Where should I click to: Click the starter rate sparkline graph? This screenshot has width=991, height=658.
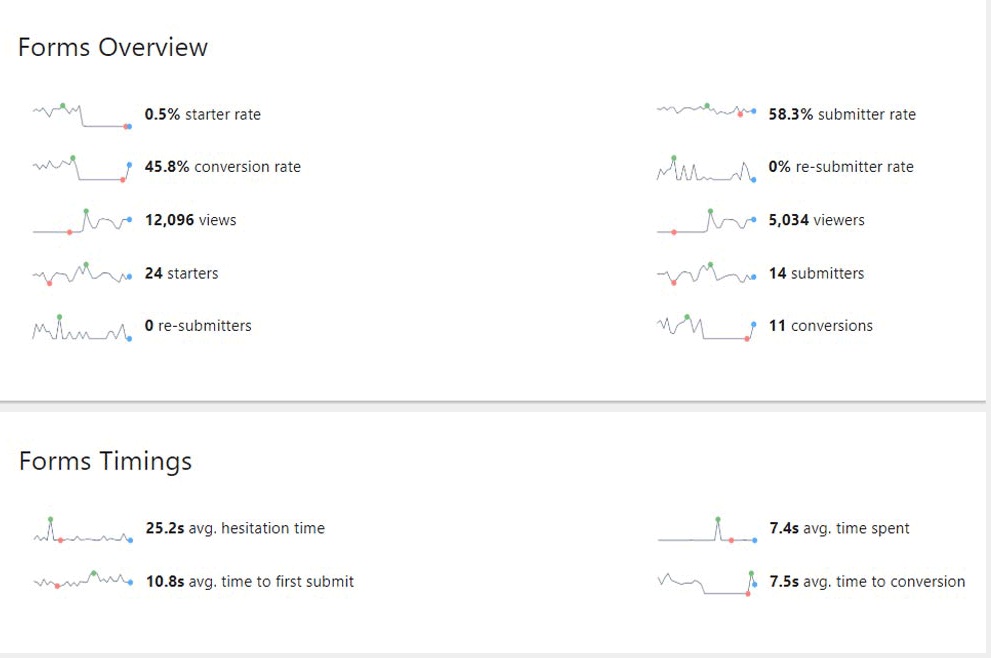coord(82,115)
